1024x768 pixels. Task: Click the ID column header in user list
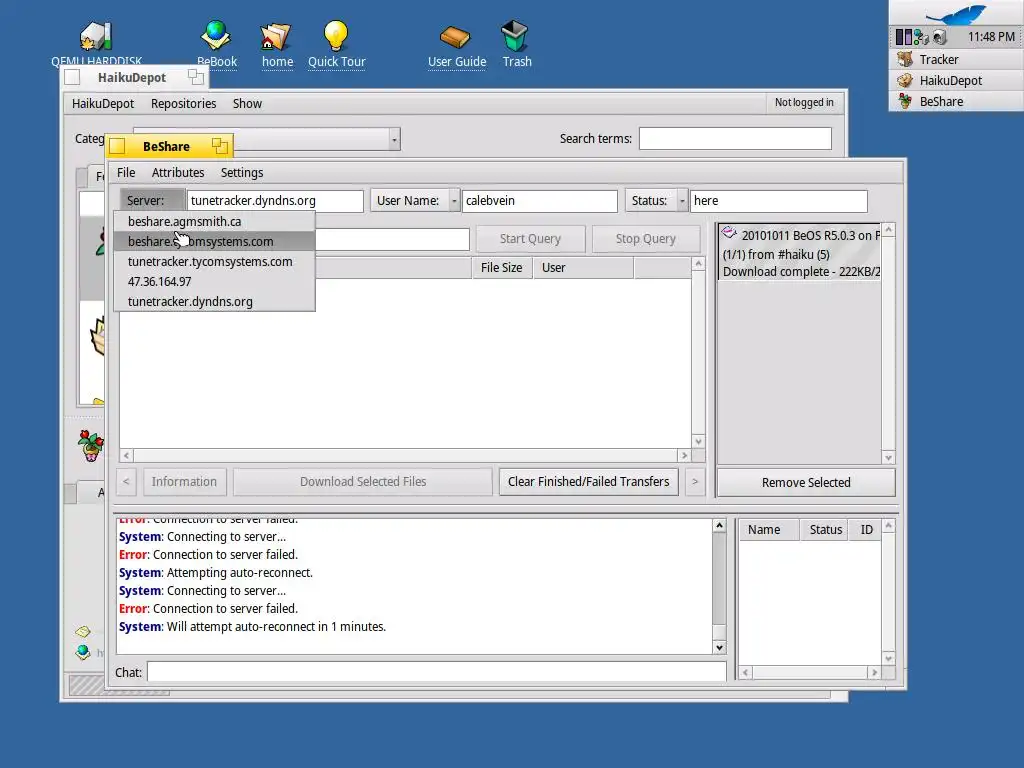866,530
